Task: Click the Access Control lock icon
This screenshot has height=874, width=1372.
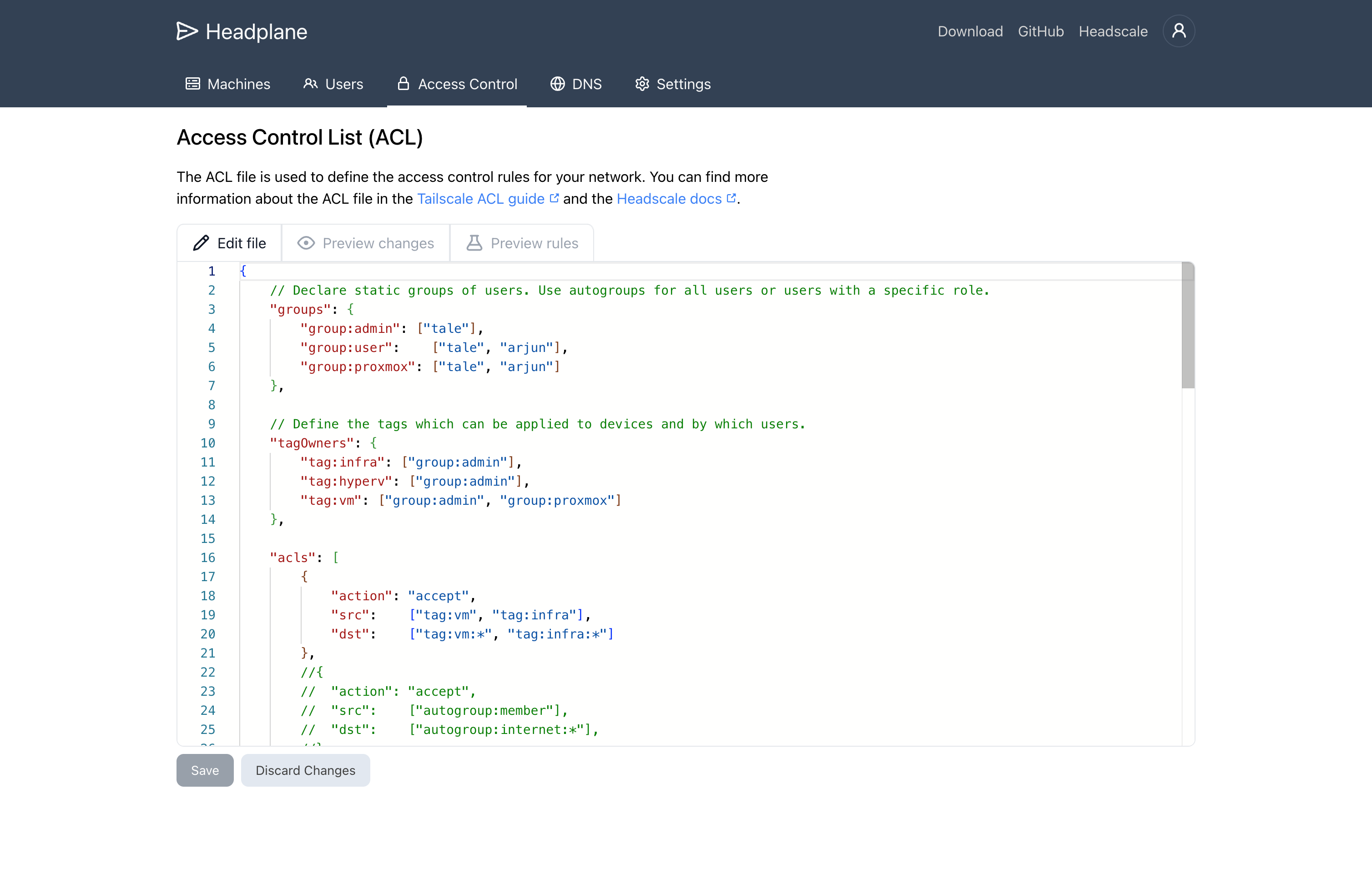Action: coord(404,84)
